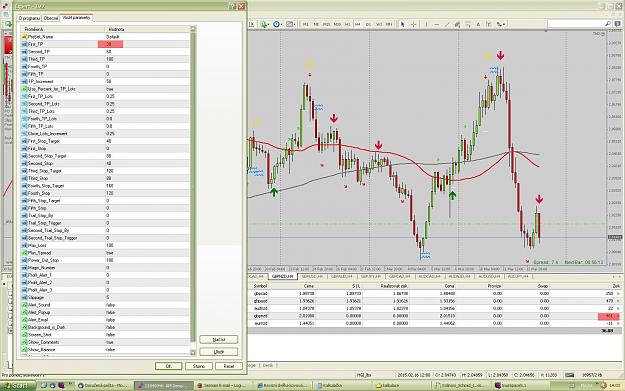The height and width of the screenshot is (391, 625).
Task: Open the periods clock dropdown
Action: (277, 24)
